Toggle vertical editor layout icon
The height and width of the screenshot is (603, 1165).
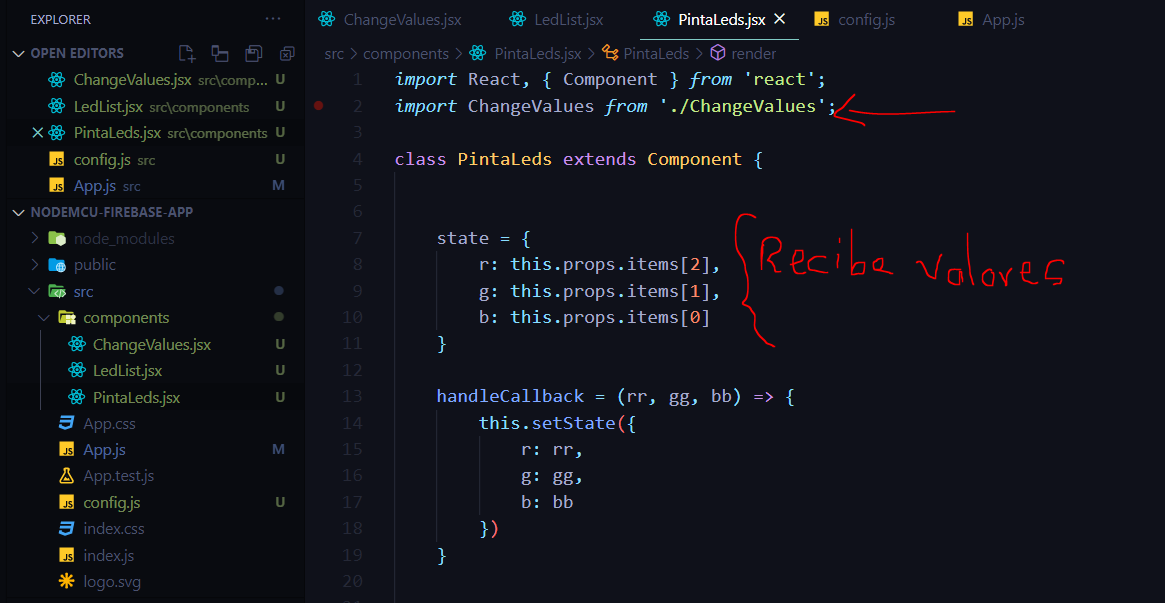221,54
